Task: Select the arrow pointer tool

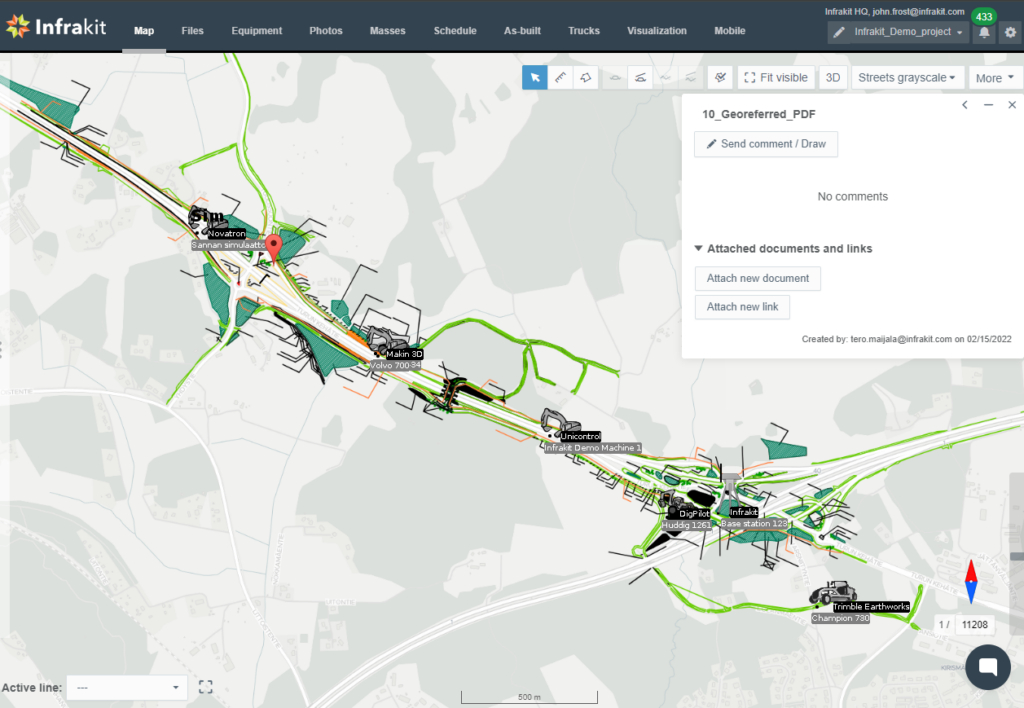Action: [535, 78]
